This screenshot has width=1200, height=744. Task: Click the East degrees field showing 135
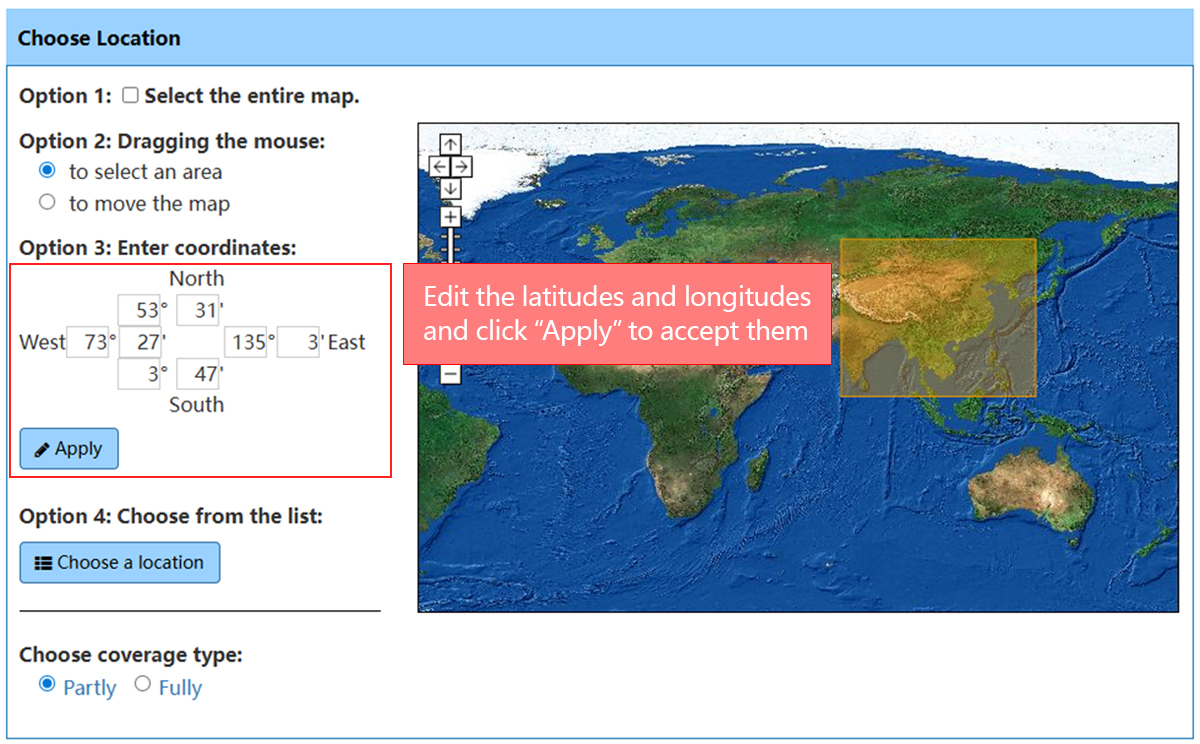[x=246, y=342]
